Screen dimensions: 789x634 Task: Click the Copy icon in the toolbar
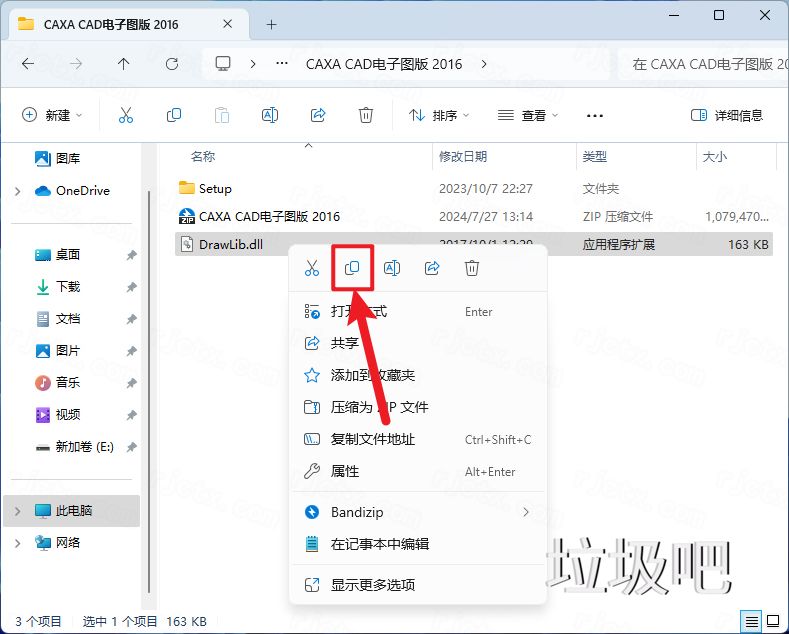click(174, 115)
